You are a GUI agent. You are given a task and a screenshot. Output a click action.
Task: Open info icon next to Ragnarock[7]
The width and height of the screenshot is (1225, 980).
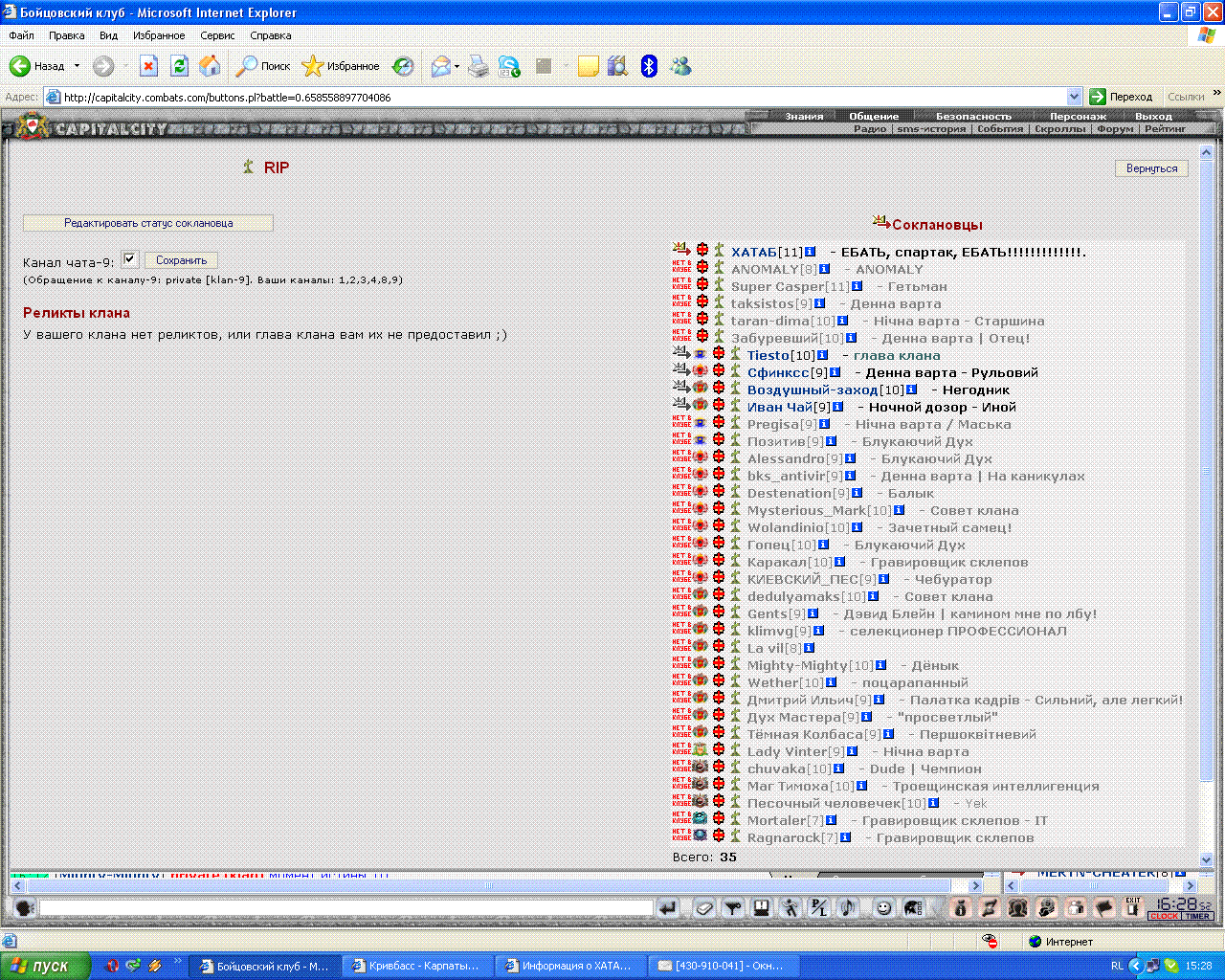click(x=845, y=838)
